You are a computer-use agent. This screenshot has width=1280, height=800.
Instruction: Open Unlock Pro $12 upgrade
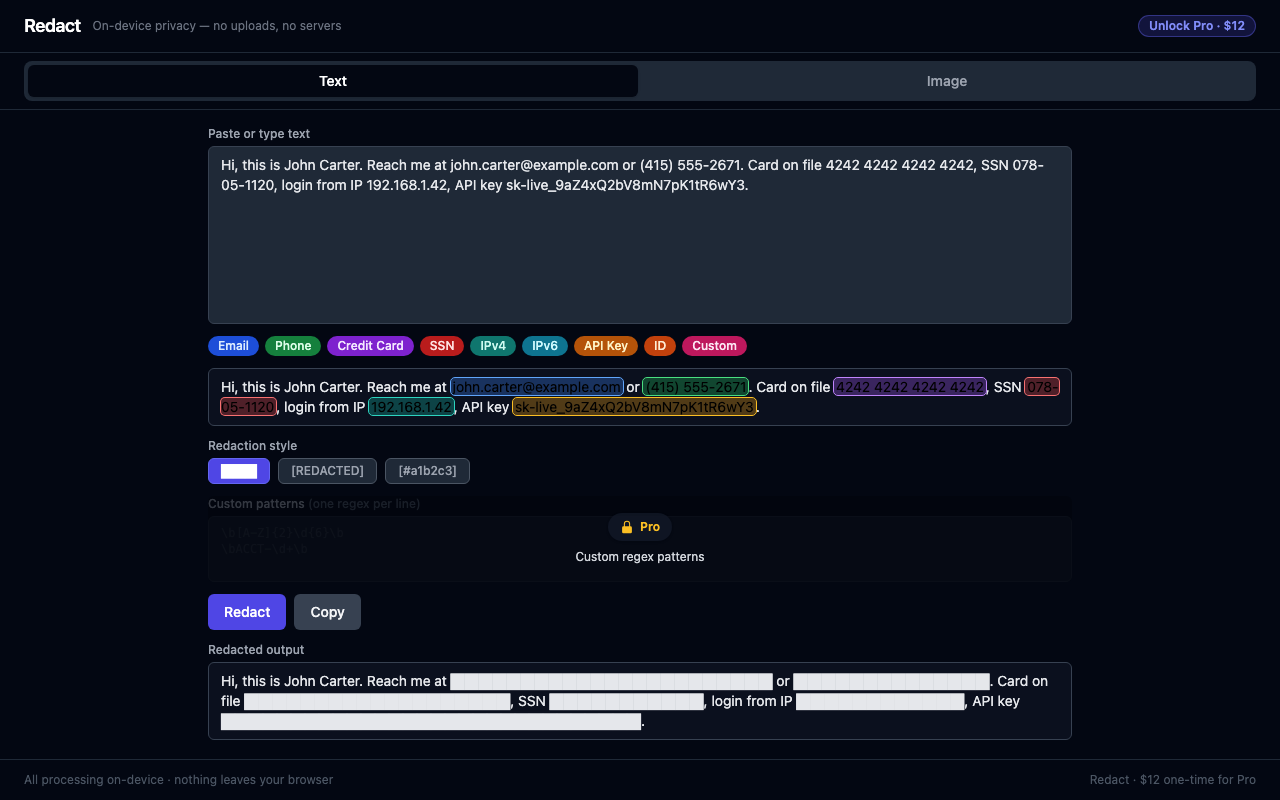[x=1196, y=26]
